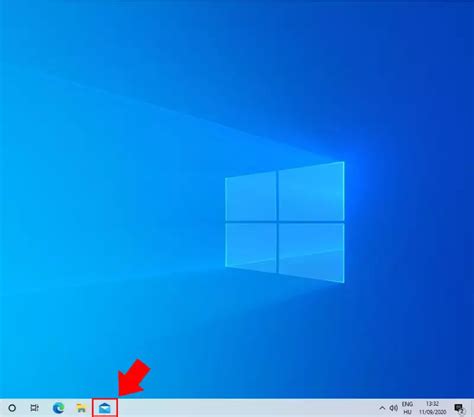Screen dimensions: 474x417
Task: Open the calendar from the 13:32 clock
Action: [432, 404]
